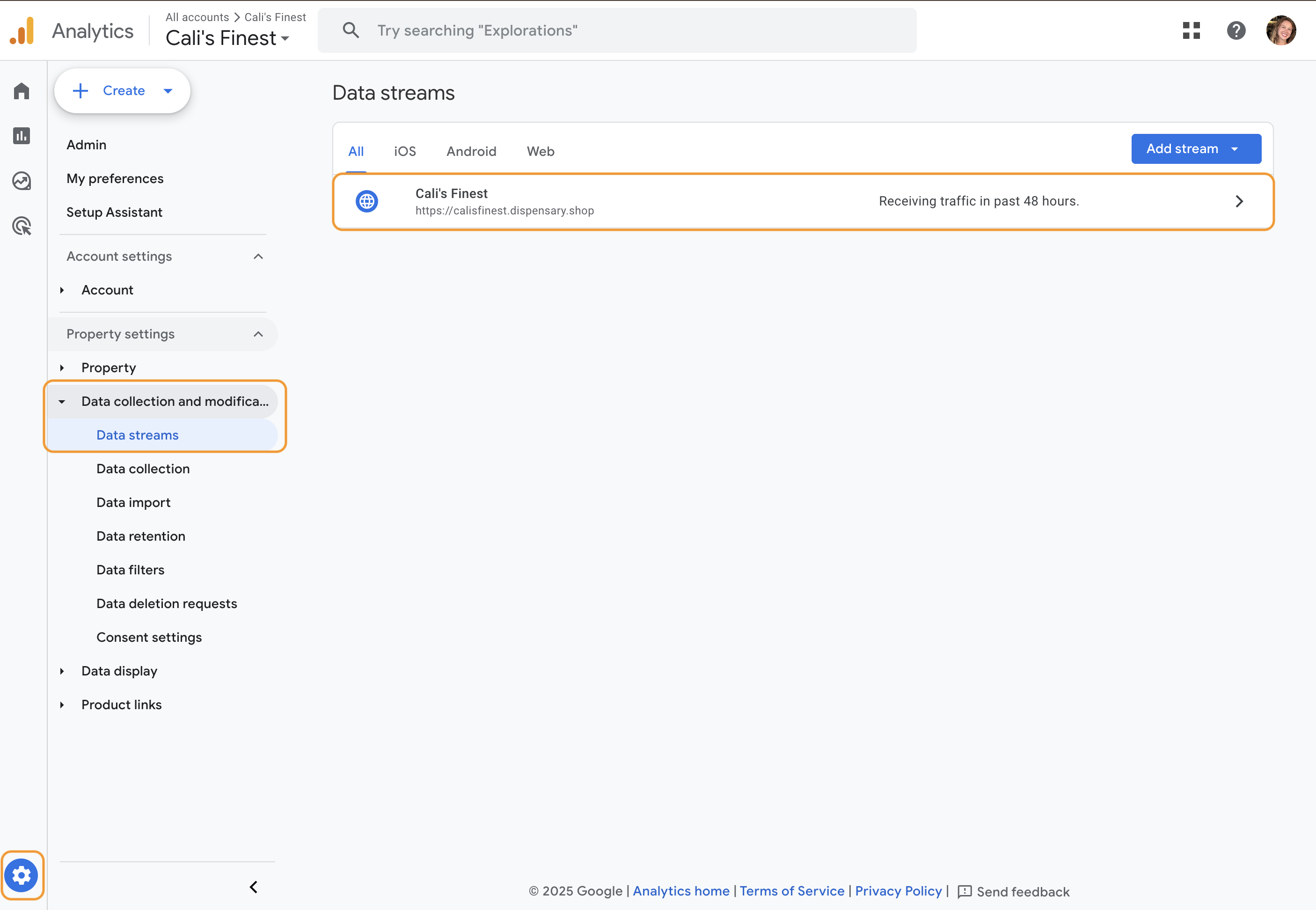This screenshot has height=910, width=1316.
Task: Open the Terms of Service link
Action: tap(792, 891)
